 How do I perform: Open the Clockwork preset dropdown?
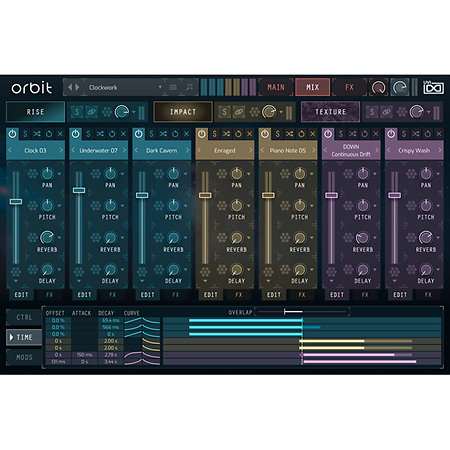(160, 87)
